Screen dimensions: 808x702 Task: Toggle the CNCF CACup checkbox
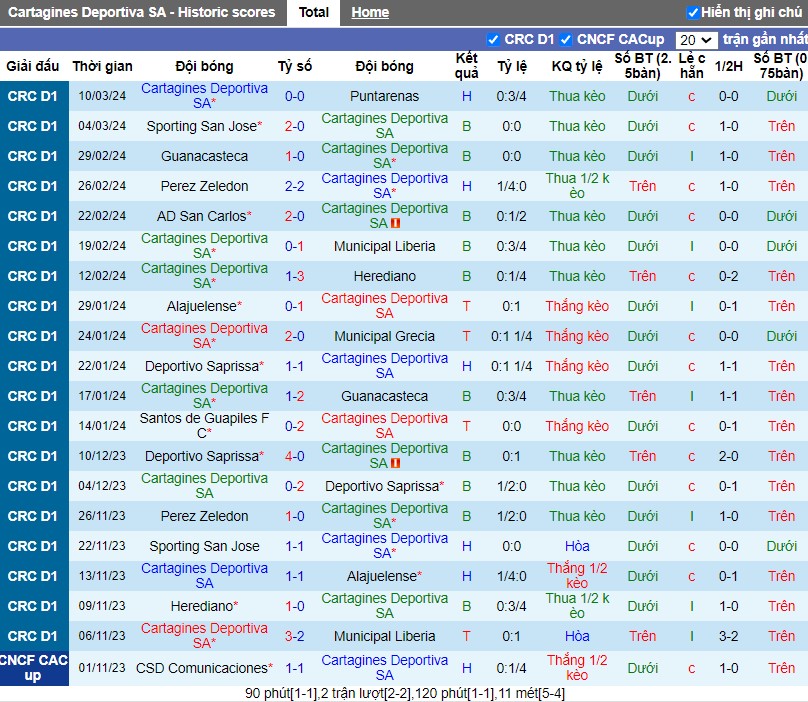coord(566,40)
